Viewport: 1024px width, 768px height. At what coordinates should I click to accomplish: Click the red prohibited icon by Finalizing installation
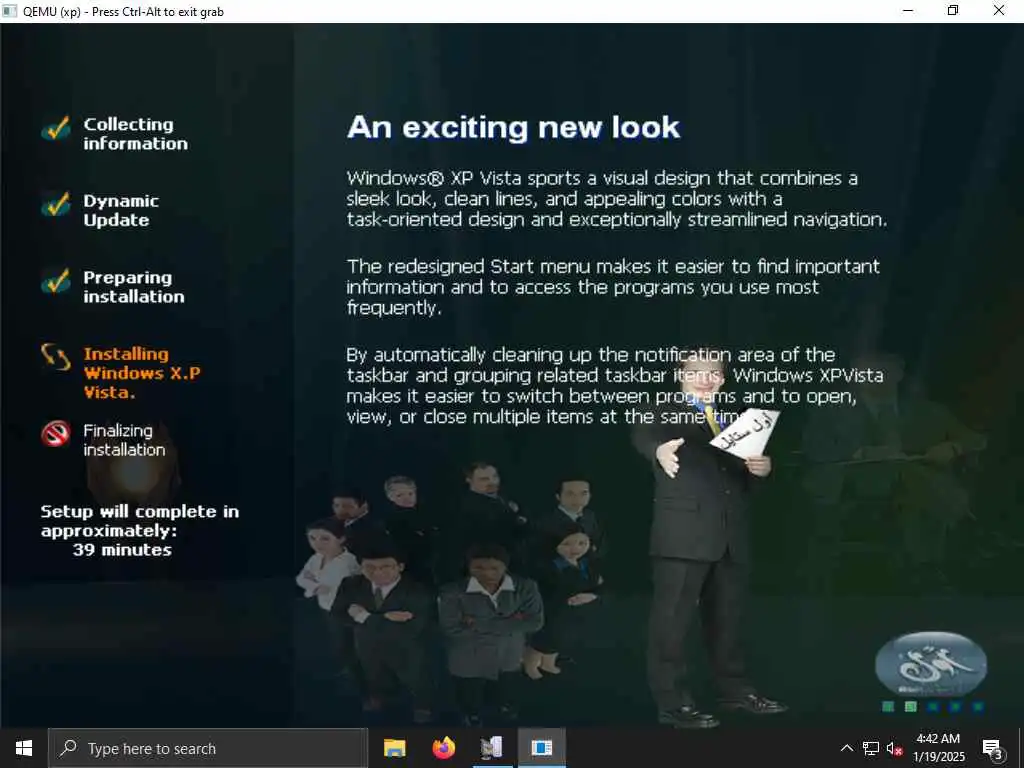click(x=56, y=434)
